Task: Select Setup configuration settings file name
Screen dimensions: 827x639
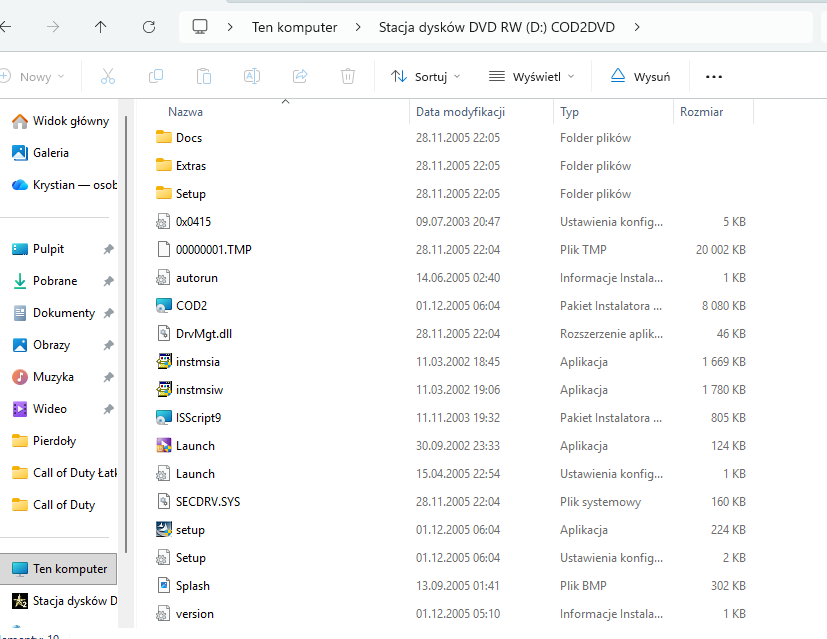Action: tap(190, 558)
